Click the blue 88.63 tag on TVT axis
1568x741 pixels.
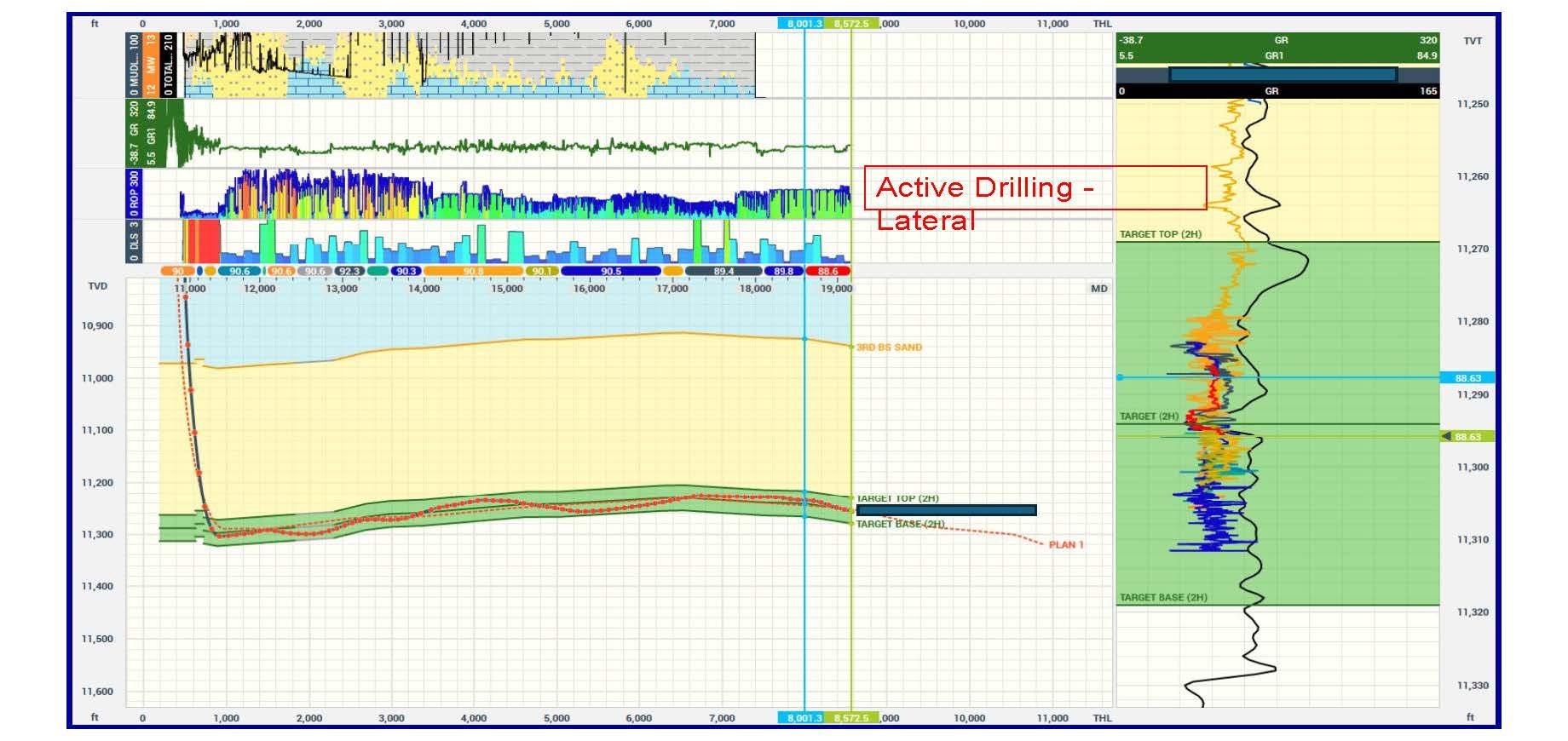[x=1467, y=378]
